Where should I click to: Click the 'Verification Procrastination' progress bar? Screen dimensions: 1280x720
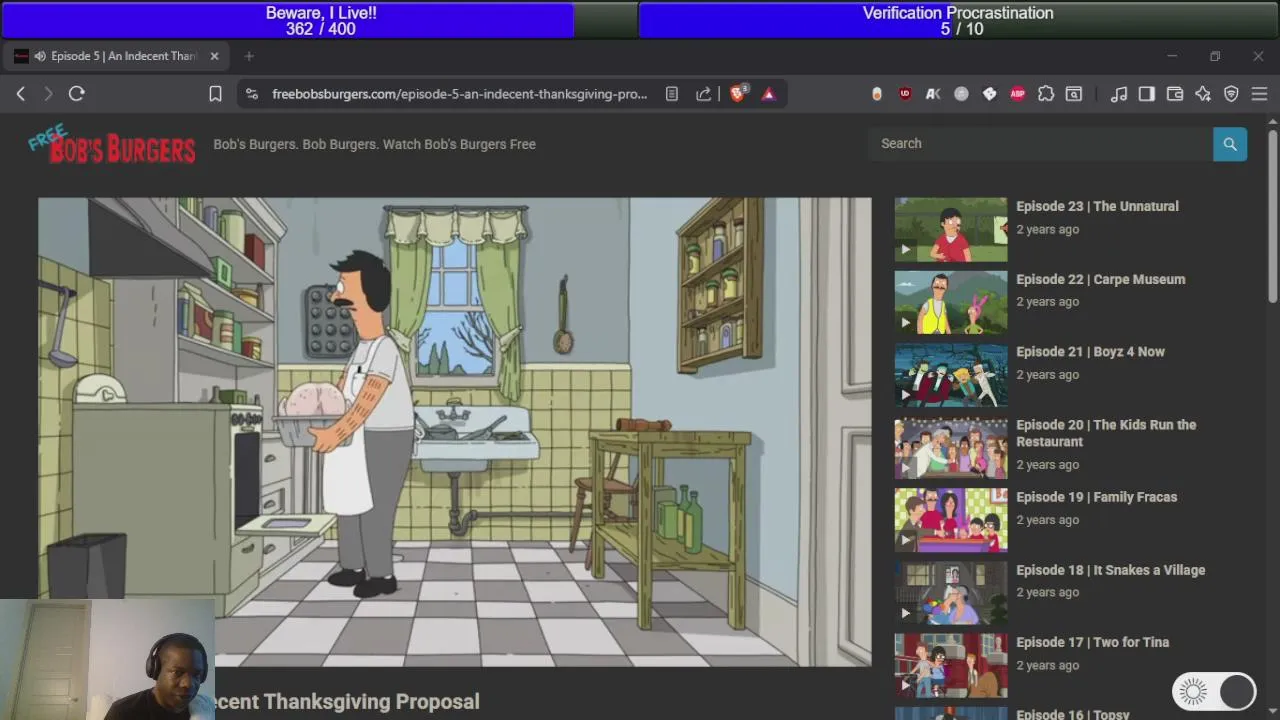[959, 20]
